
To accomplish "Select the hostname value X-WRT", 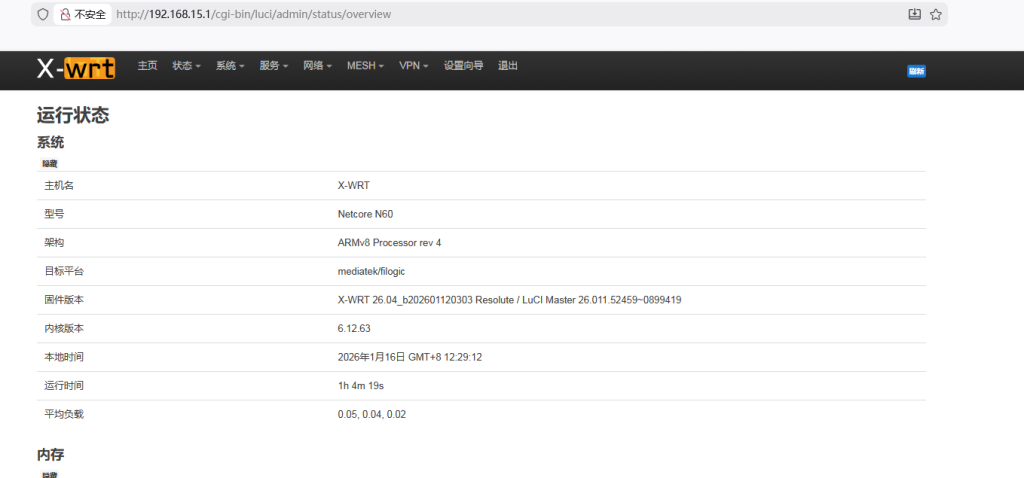I will 353,185.
